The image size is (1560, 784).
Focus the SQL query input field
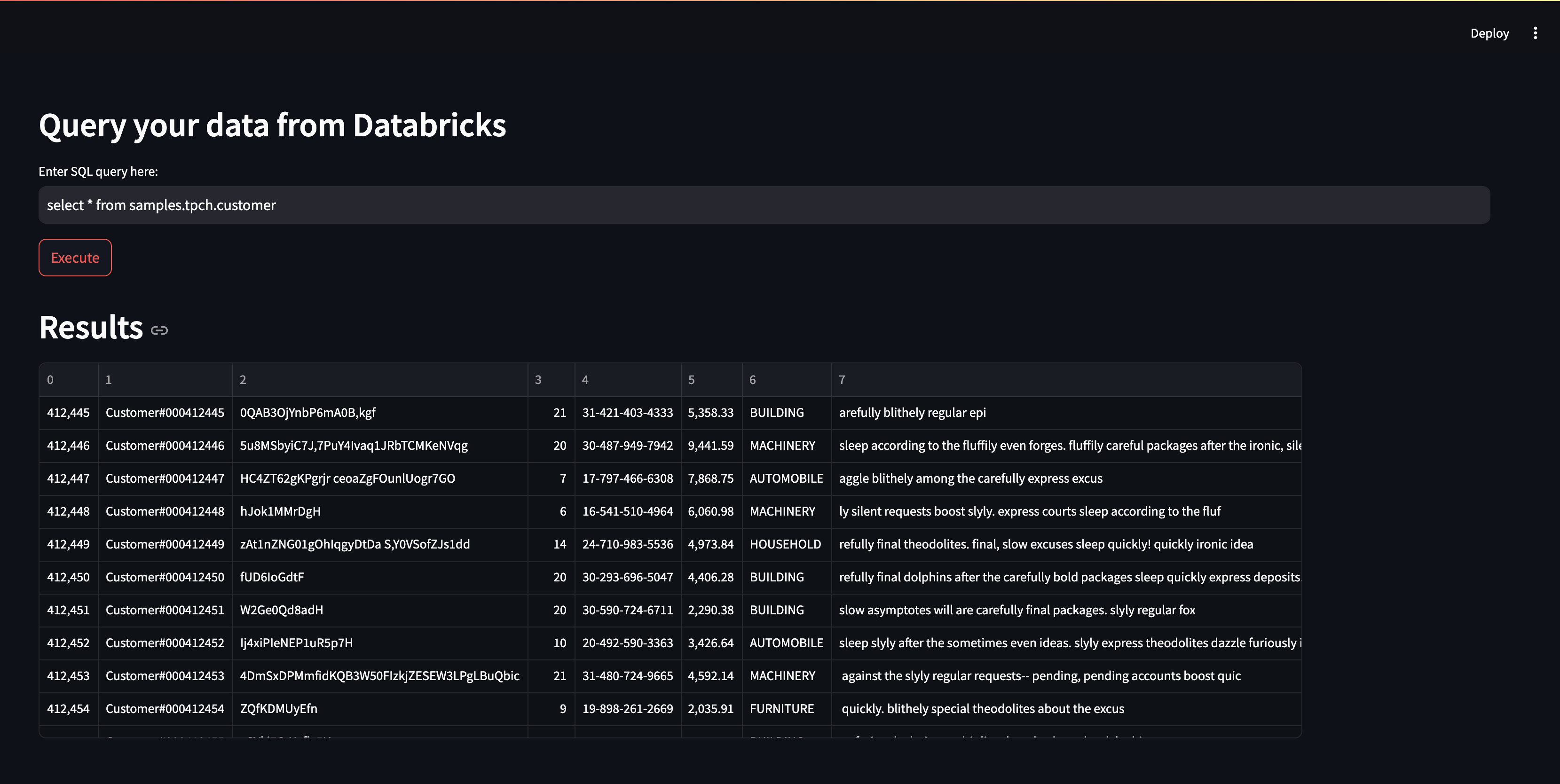tap(764, 204)
